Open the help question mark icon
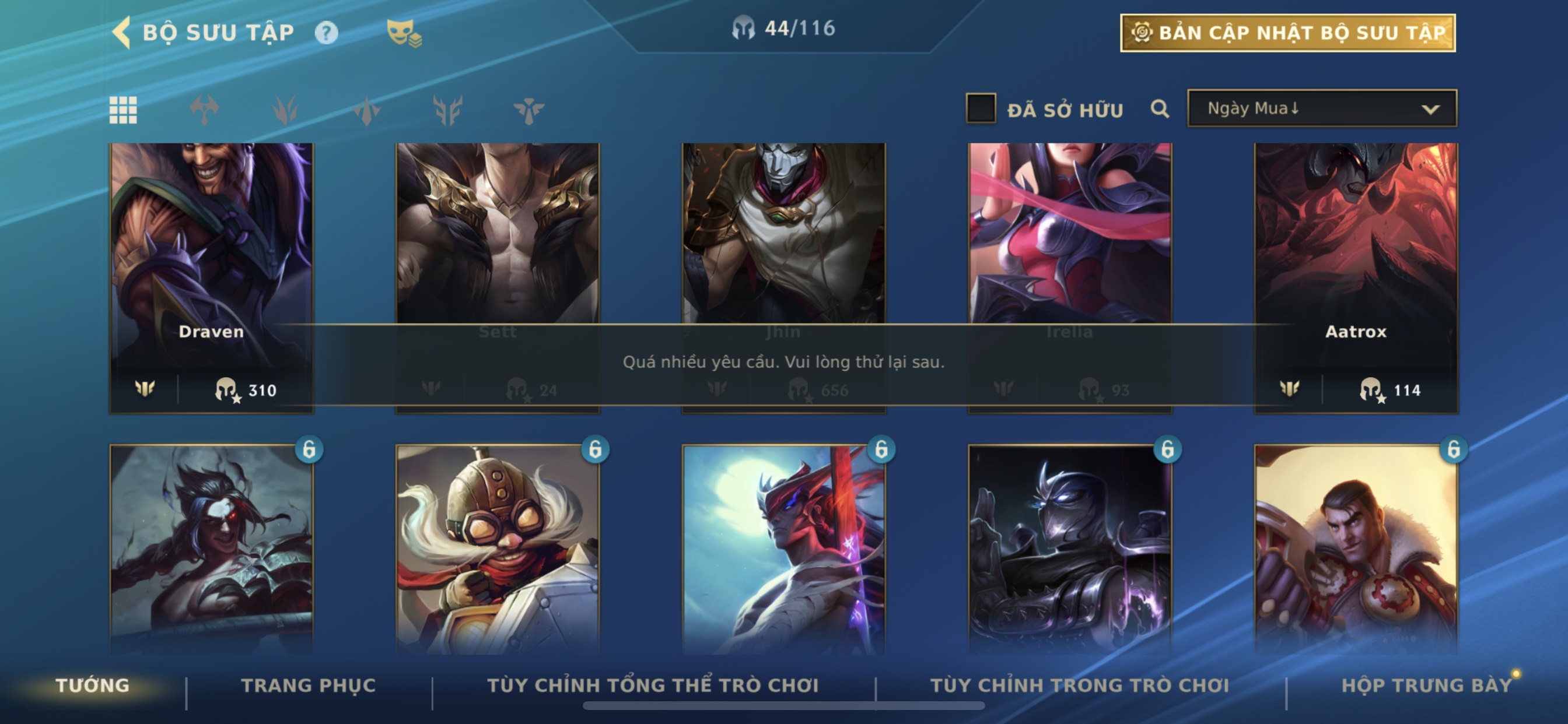1568x724 pixels. (x=326, y=32)
